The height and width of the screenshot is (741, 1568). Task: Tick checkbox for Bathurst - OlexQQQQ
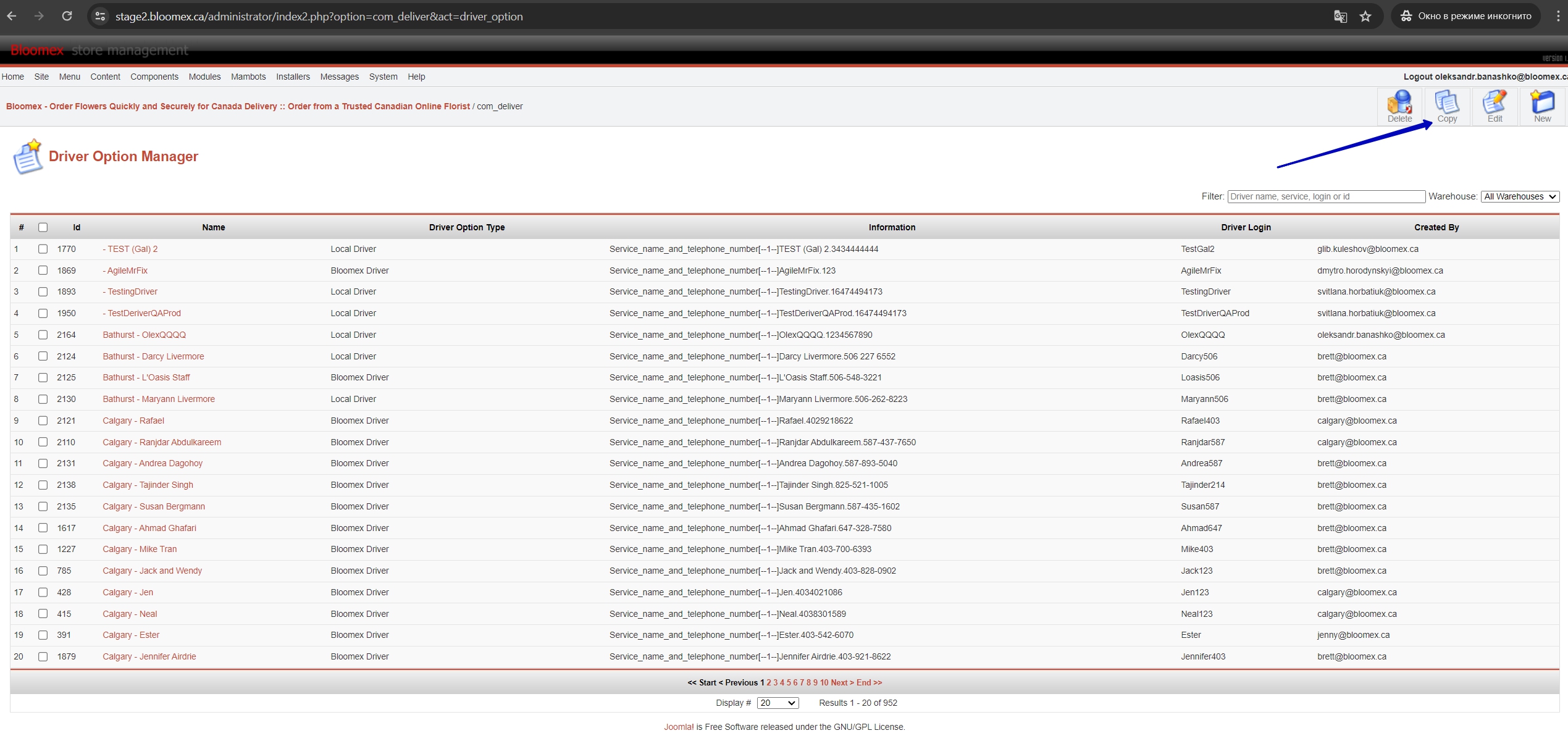pyautogui.click(x=43, y=335)
